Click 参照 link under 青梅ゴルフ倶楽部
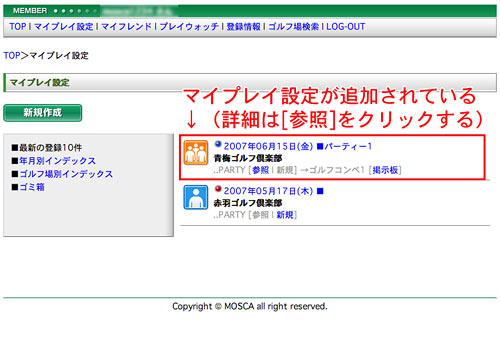500x362 pixels. [x=261, y=170]
